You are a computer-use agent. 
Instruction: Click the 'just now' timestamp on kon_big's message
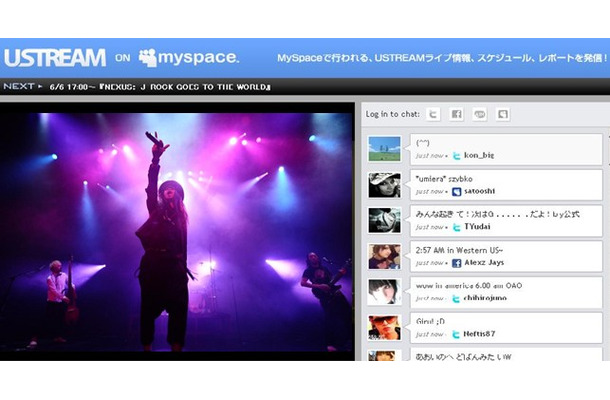point(429,156)
